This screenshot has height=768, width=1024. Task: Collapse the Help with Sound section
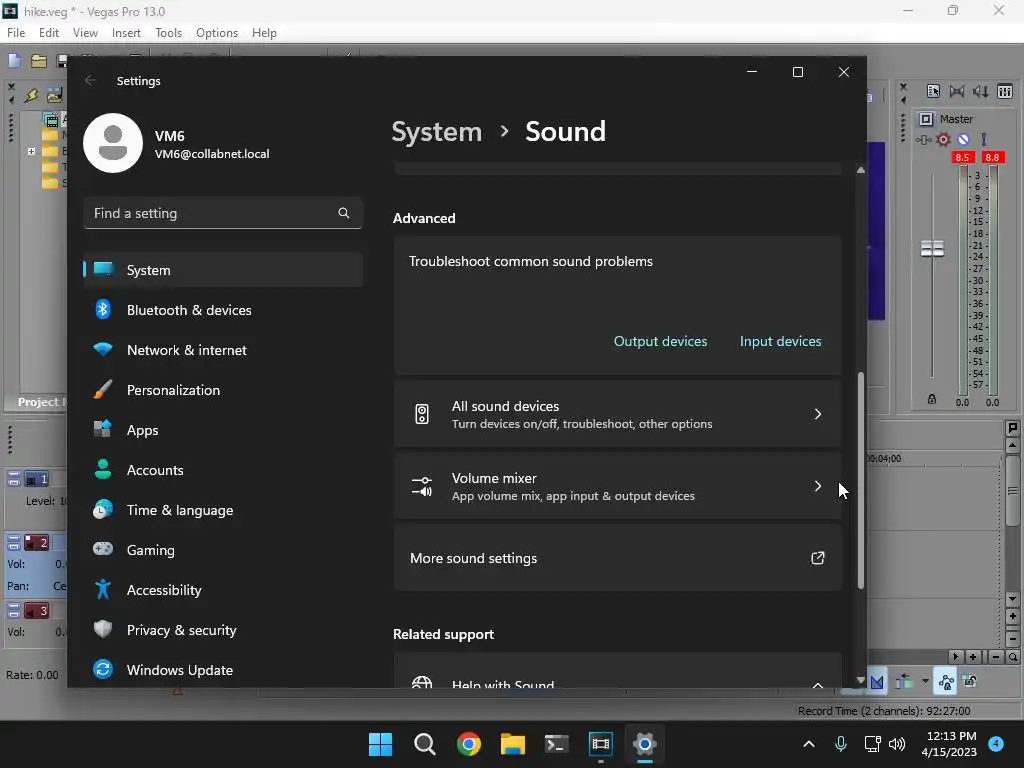pyautogui.click(x=818, y=684)
